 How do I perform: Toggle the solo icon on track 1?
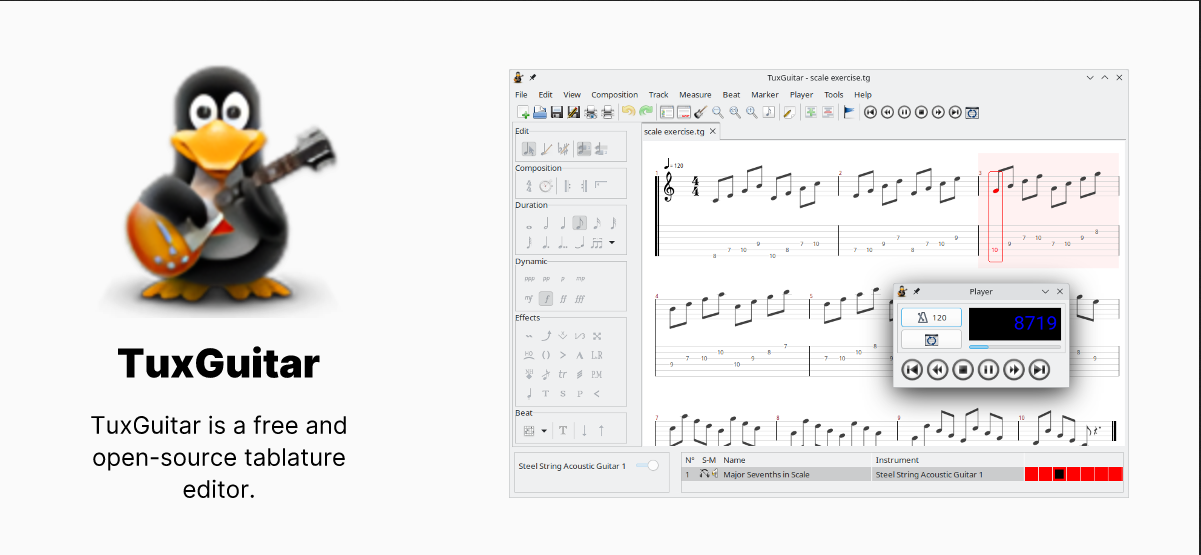(x=705, y=474)
